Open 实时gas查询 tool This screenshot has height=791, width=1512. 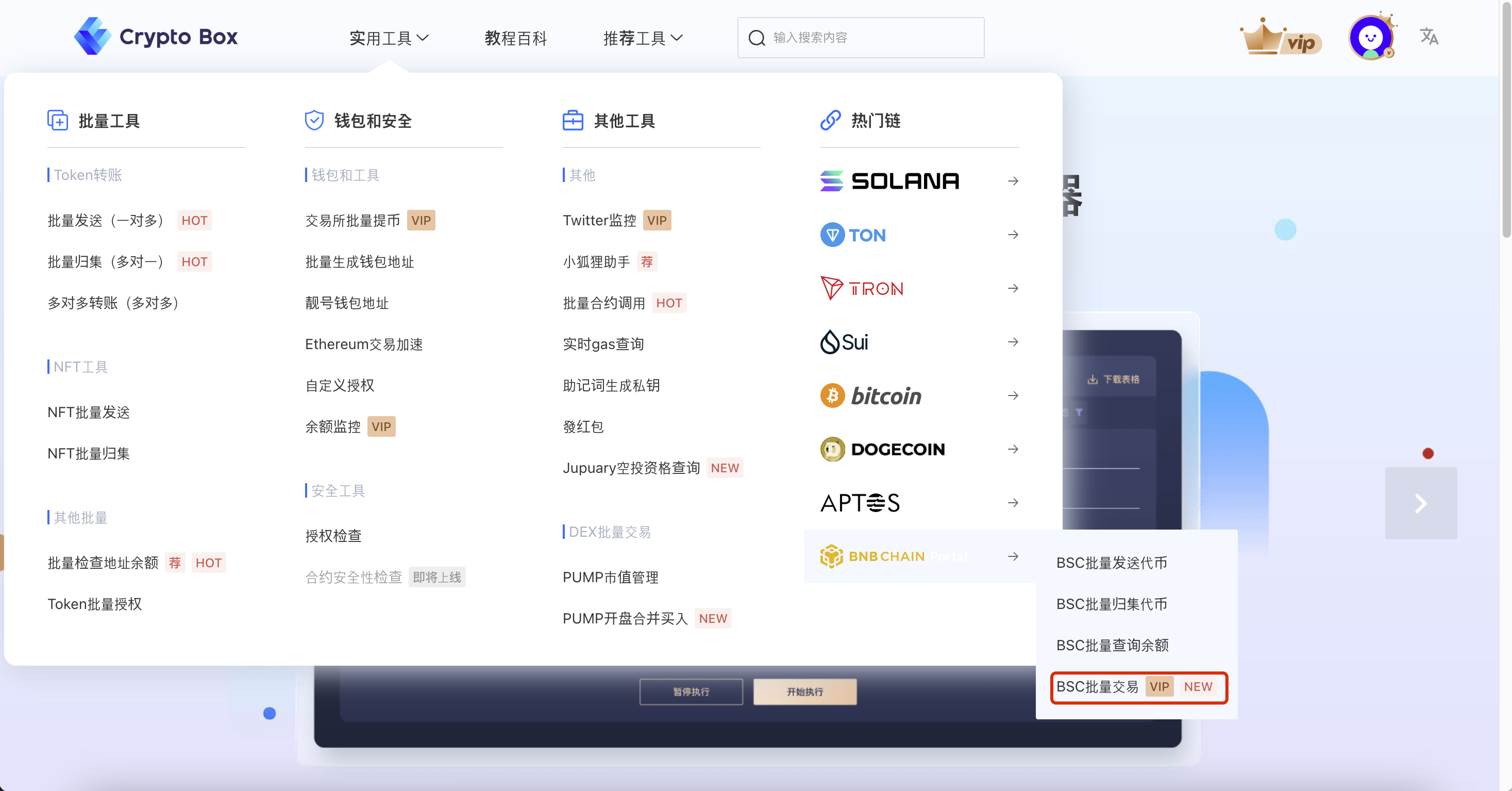point(603,343)
